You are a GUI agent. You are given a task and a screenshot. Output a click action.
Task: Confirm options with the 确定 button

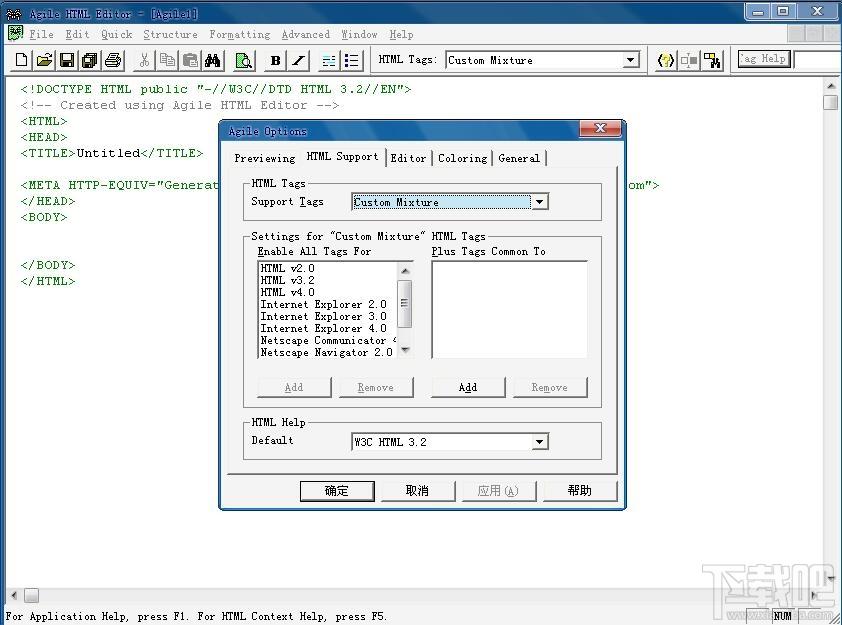pos(337,491)
